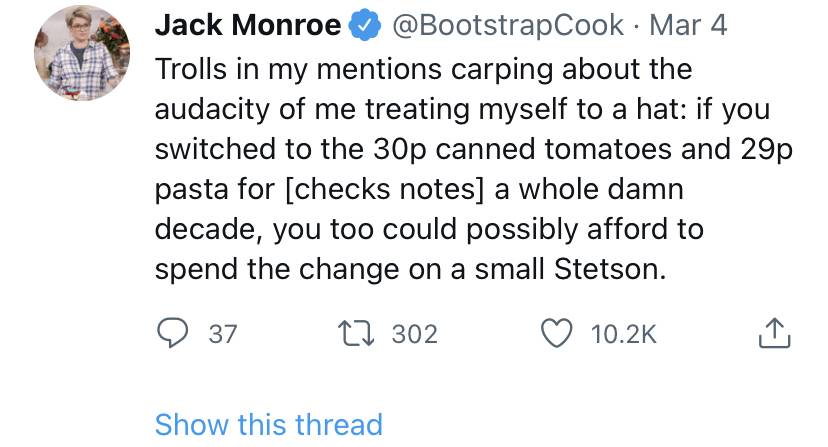
Task: Click the 37 replies count
Action: pyautogui.click(x=222, y=334)
